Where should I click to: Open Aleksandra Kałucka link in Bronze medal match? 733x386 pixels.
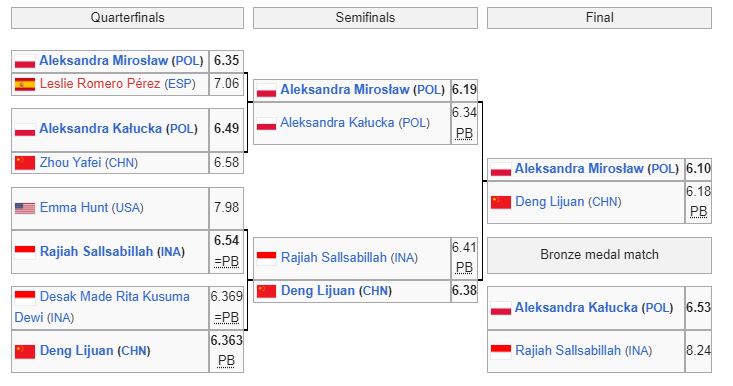coord(576,307)
